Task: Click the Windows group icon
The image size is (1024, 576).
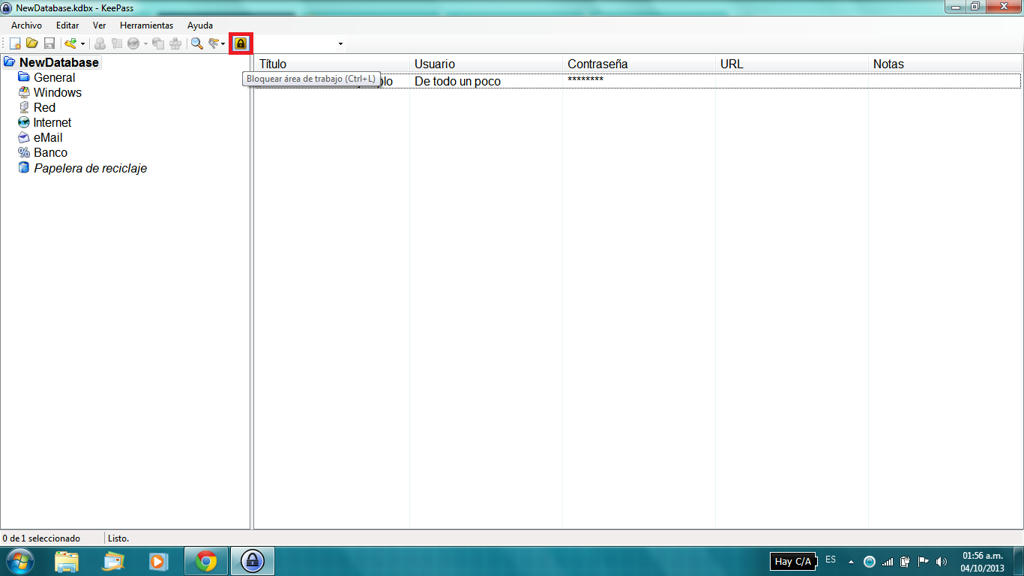Action: pos(24,92)
